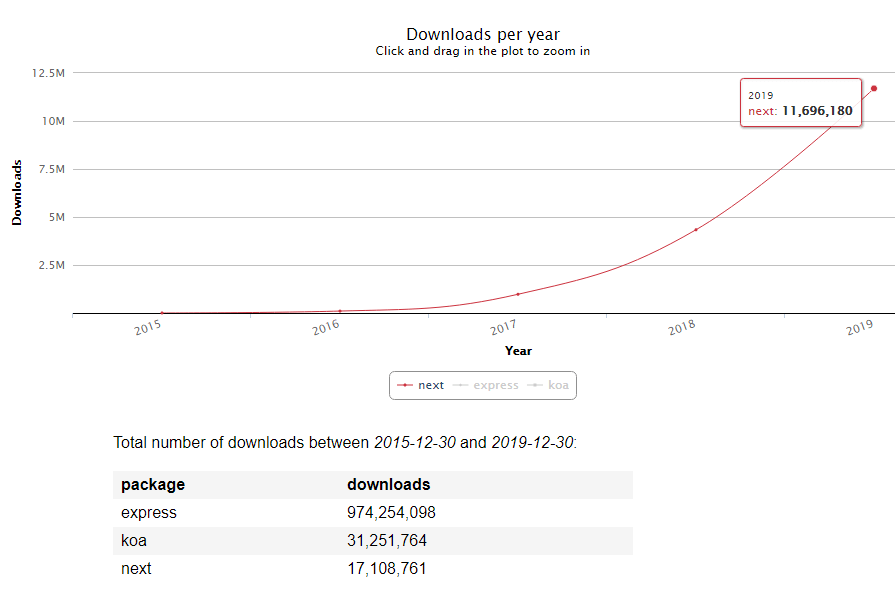This screenshot has width=895, height=600.
Task: Click the 'Downloads per year' chart title
Action: tap(483, 35)
